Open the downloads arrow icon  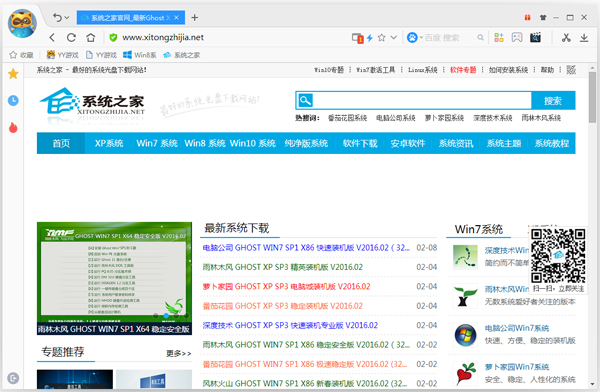(x=584, y=38)
